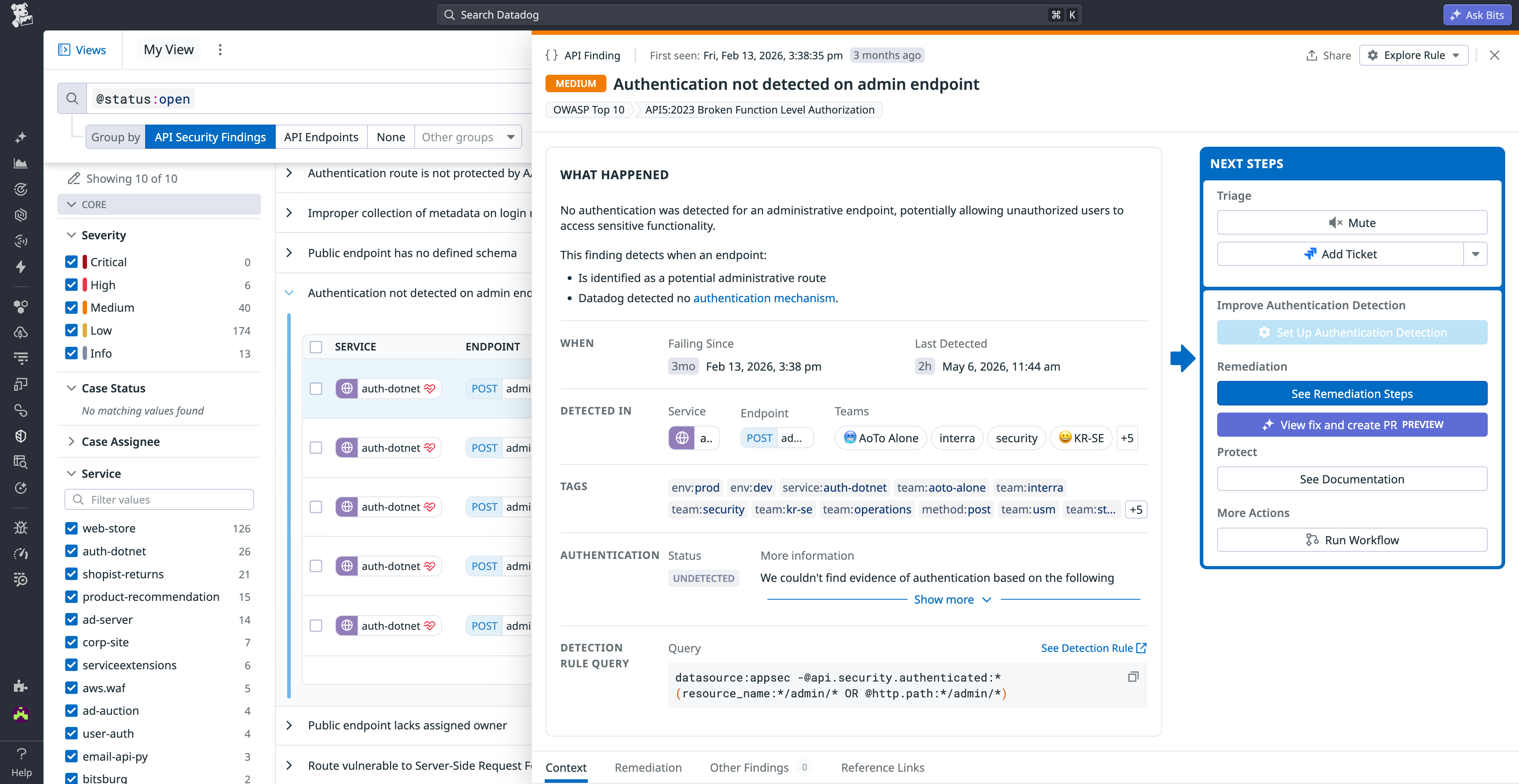Close the finding side panel
Image resolution: width=1519 pixels, height=784 pixels.
coord(1494,55)
